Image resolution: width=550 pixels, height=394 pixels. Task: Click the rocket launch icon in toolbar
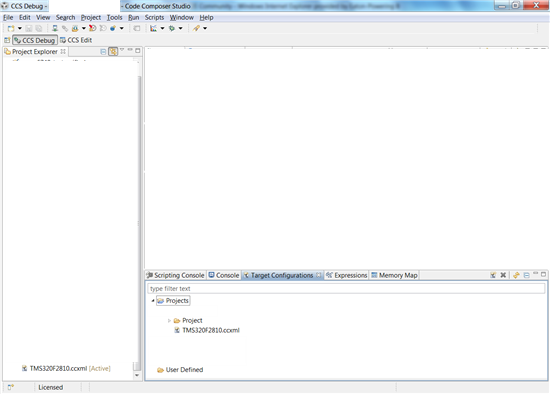pos(196,28)
